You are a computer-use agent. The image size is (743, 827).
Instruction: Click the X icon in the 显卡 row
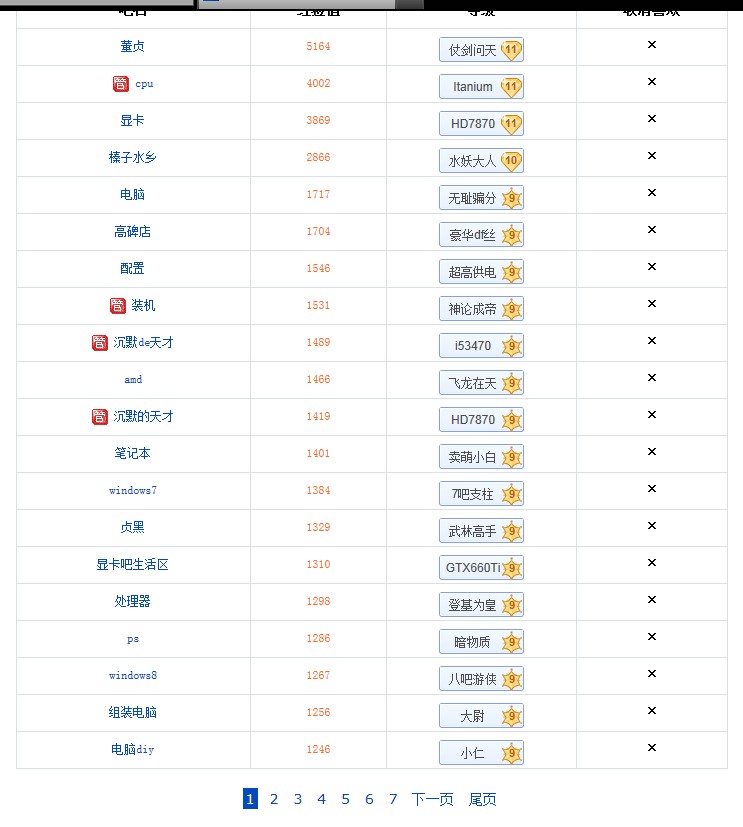tap(652, 119)
